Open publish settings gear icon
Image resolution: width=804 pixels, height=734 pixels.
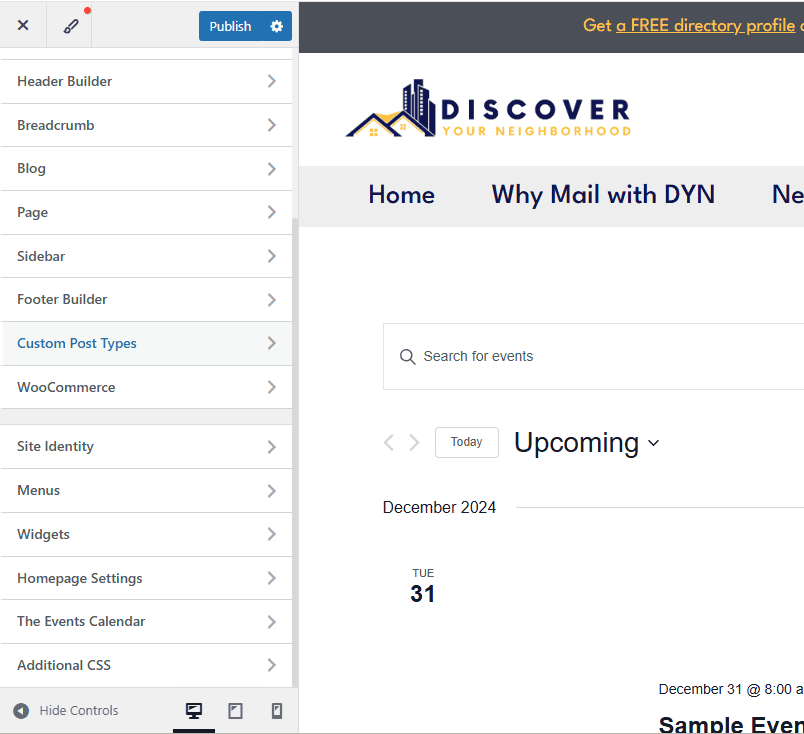(x=277, y=26)
